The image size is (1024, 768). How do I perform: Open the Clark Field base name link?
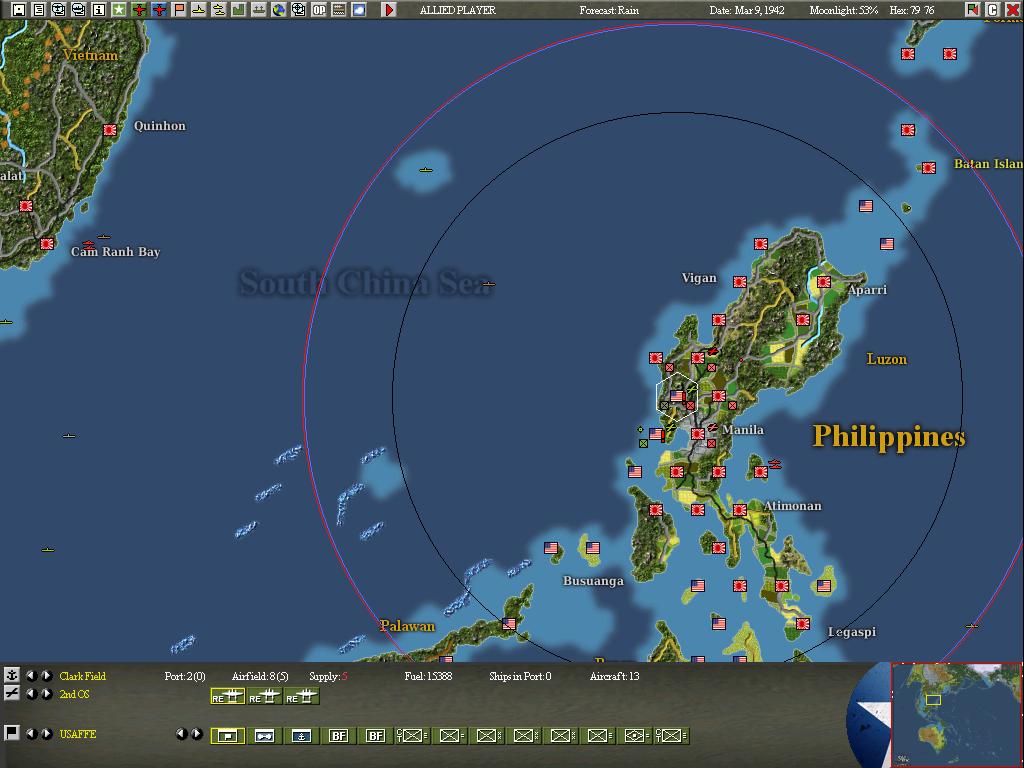pos(82,676)
